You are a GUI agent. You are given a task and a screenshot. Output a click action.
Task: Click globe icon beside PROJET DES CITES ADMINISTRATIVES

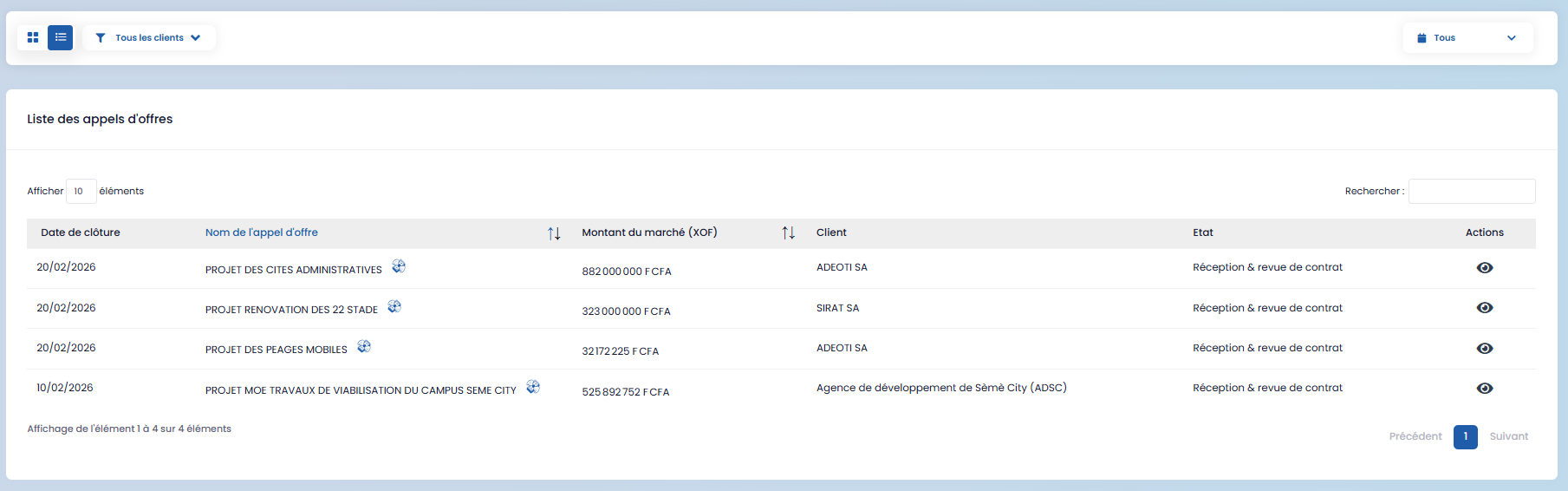click(x=399, y=266)
